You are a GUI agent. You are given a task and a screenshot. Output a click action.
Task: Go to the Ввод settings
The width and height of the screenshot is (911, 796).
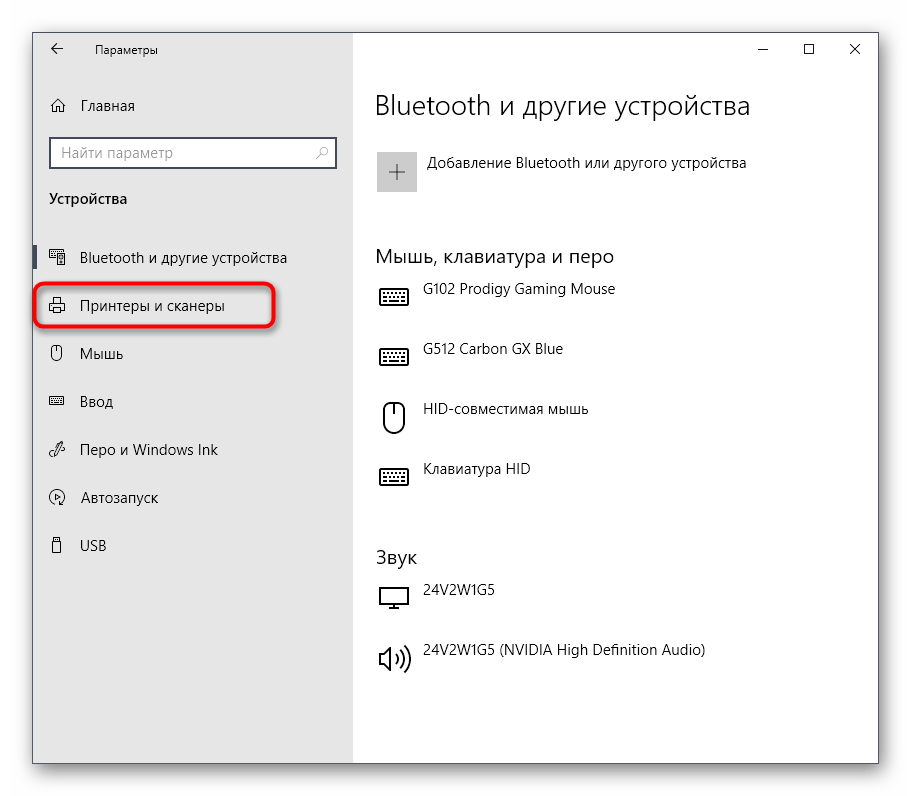[x=96, y=402]
